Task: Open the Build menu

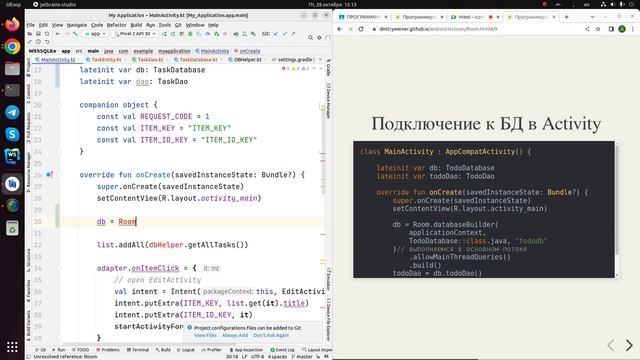Action: [136, 25]
